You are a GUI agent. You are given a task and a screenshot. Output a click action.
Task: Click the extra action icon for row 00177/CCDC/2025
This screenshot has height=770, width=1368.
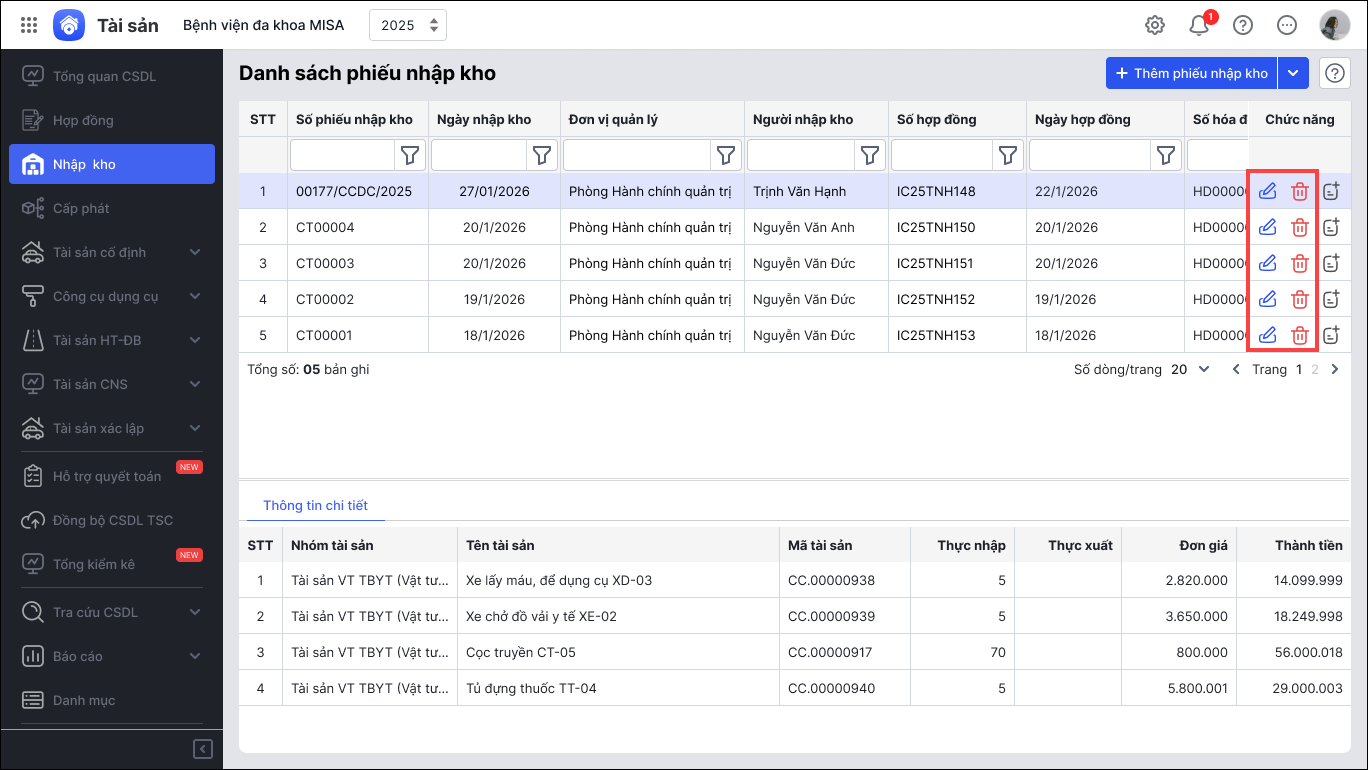(1331, 191)
